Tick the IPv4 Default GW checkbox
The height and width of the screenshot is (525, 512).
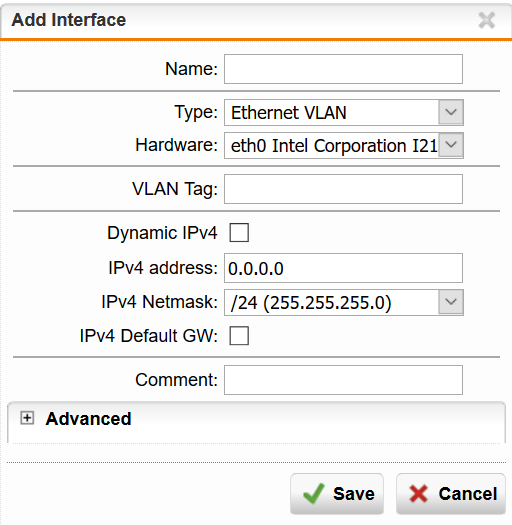(x=239, y=335)
